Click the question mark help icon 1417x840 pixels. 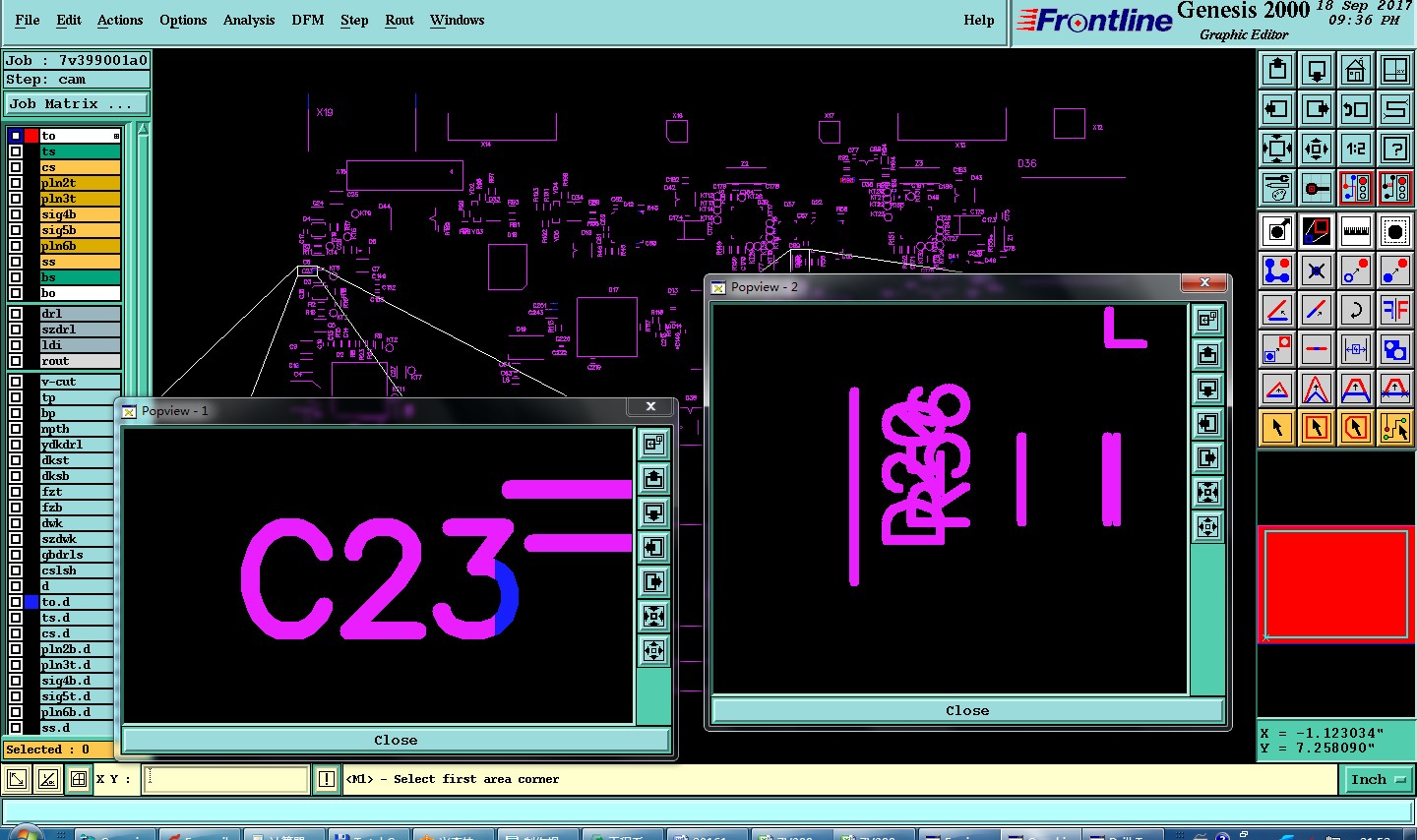point(1395,149)
